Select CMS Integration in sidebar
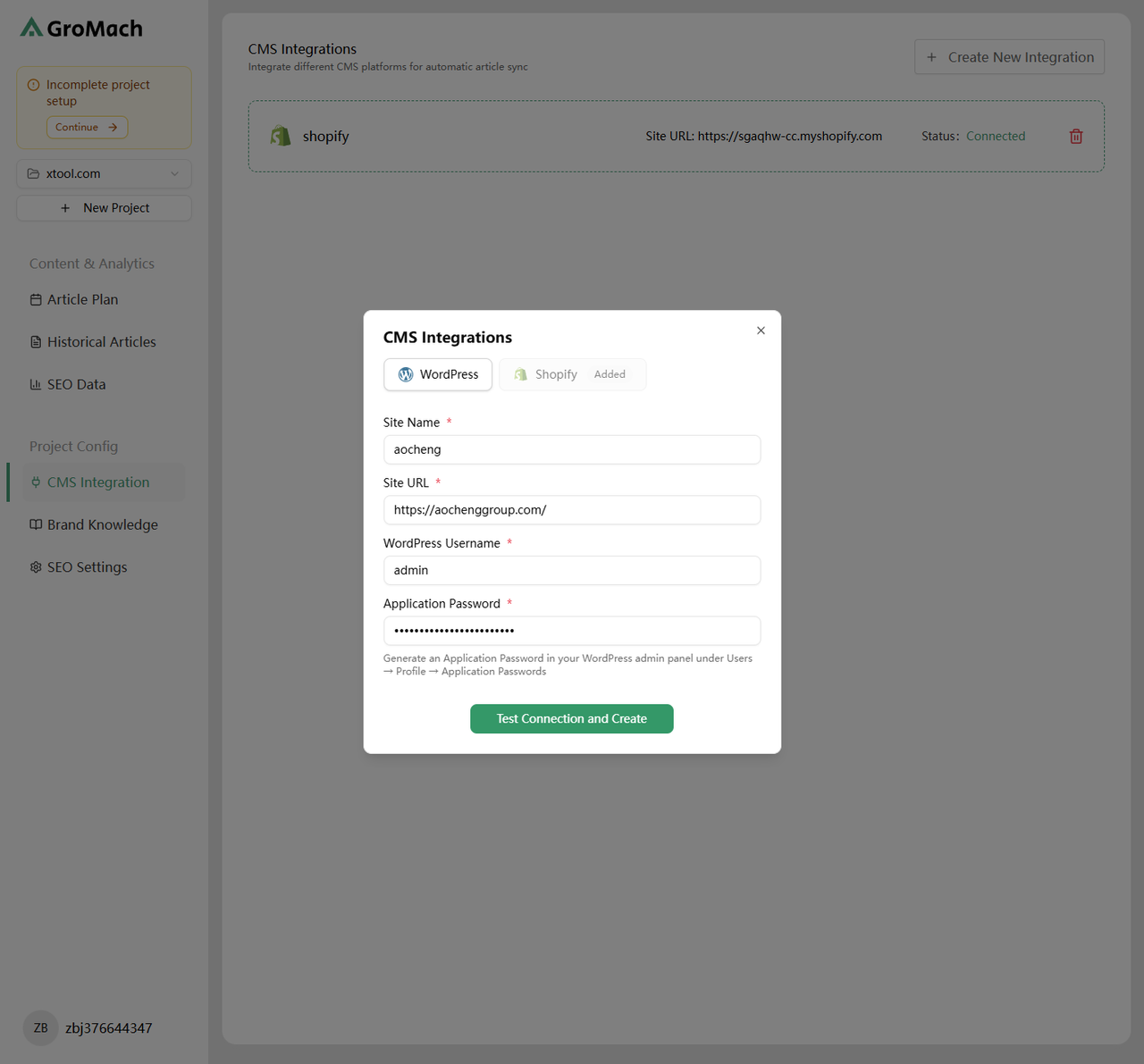 (x=97, y=482)
